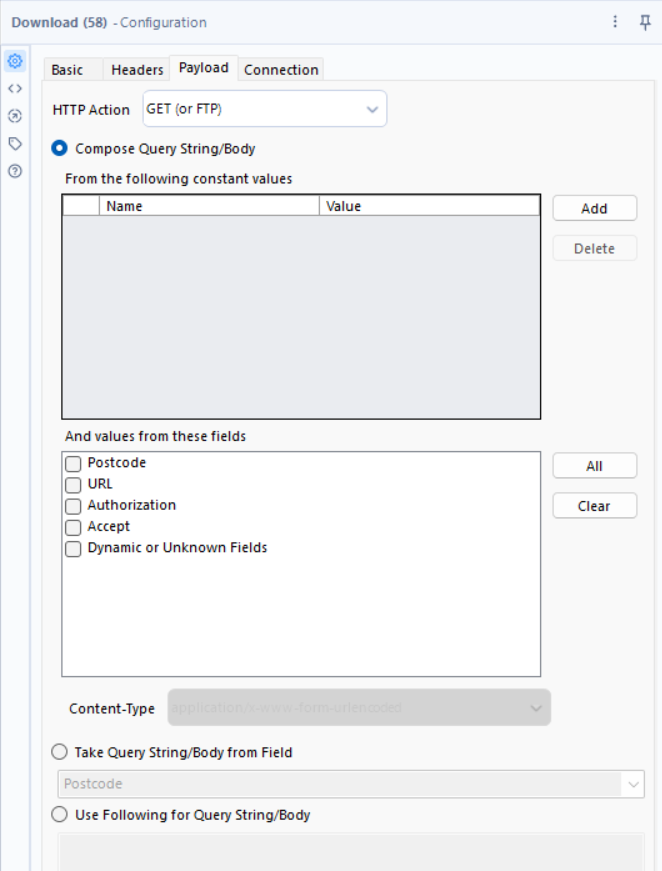
Task: Open the Configuration gear icon in sidebar
Action: (15, 61)
